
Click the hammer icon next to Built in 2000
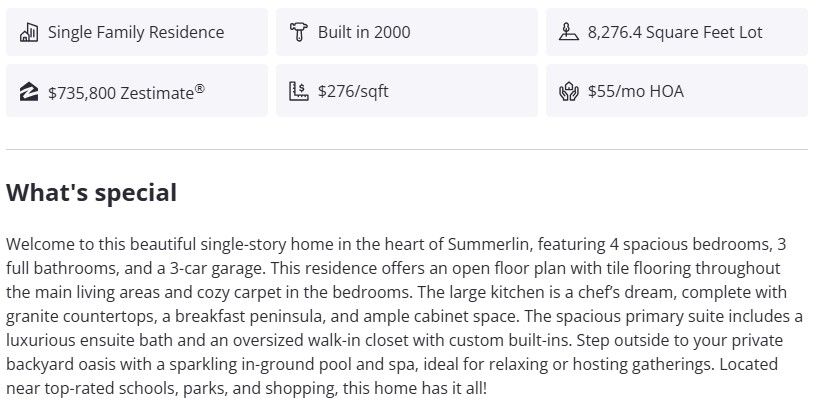pyautogui.click(x=298, y=32)
